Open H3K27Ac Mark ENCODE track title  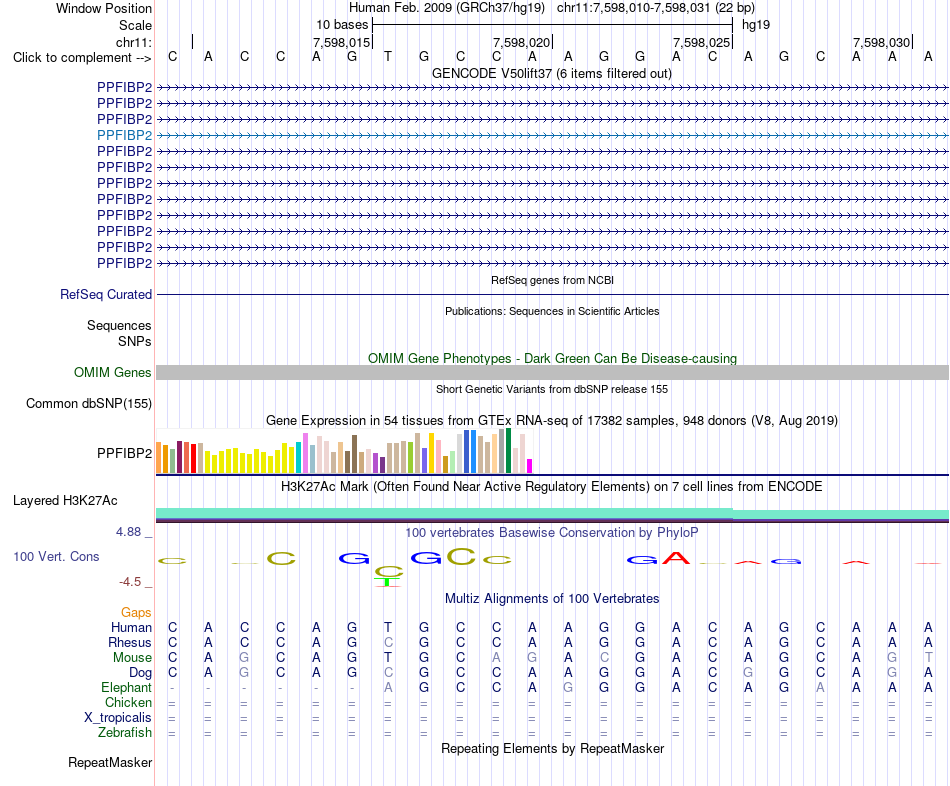552,487
